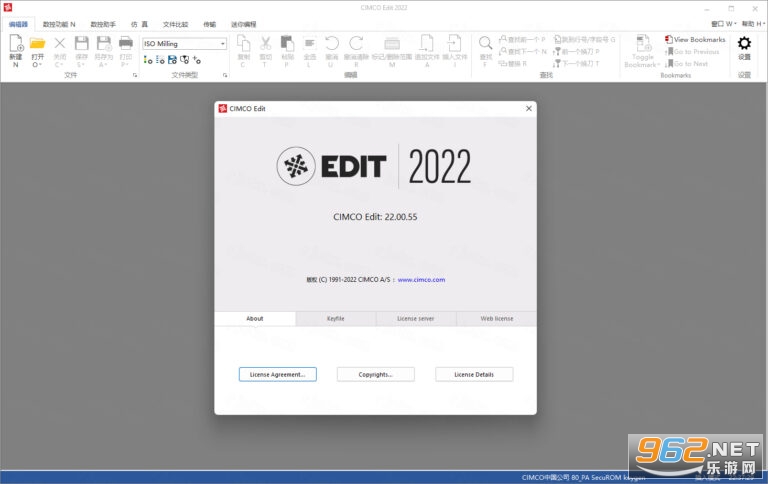Close the CIMCO Edit about dialog

pos(528,108)
